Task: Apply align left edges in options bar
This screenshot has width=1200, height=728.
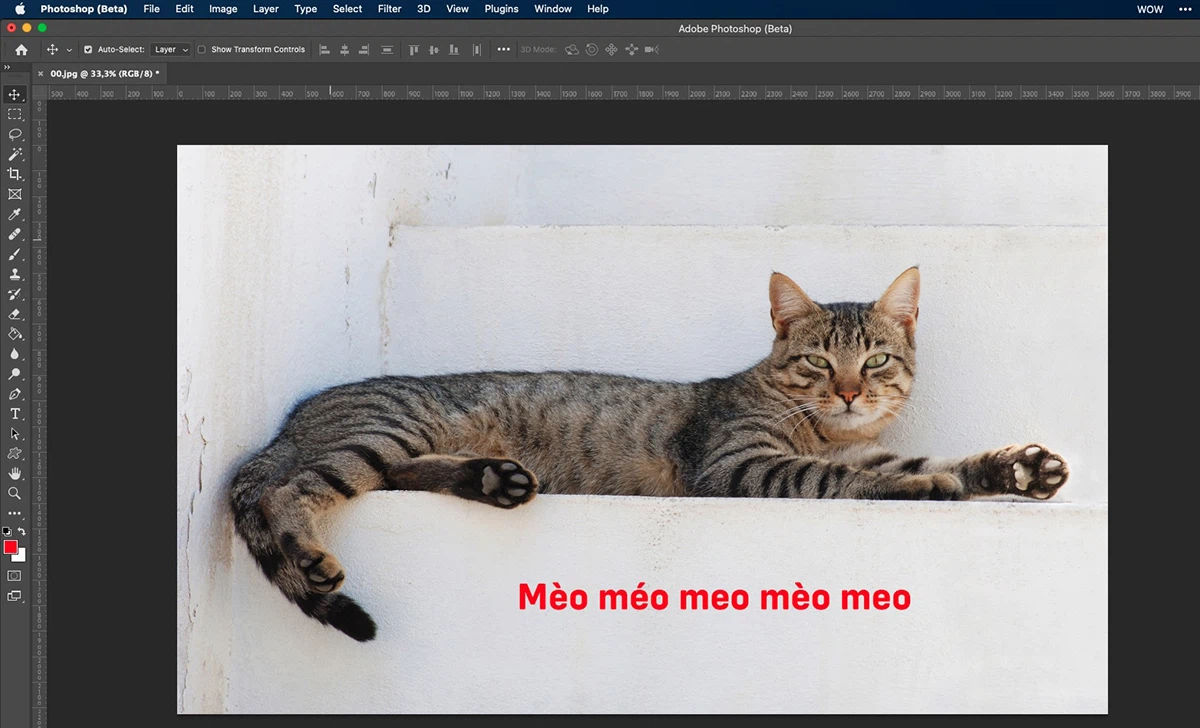Action: pyautogui.click(x=324, y=49)
